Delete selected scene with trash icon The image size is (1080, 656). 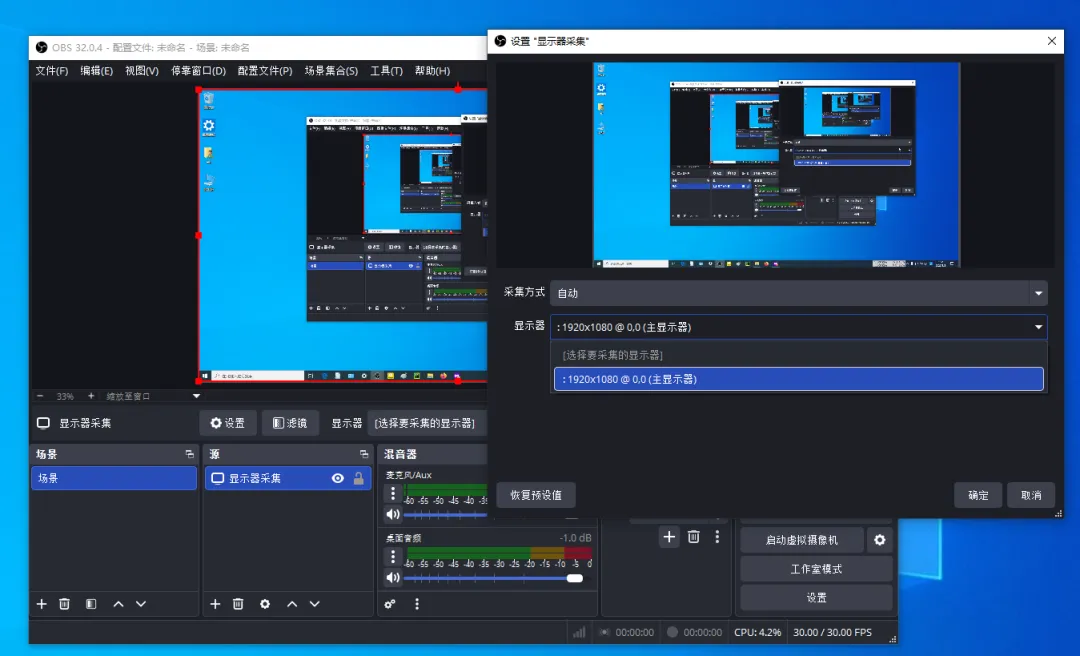point(64,604)
